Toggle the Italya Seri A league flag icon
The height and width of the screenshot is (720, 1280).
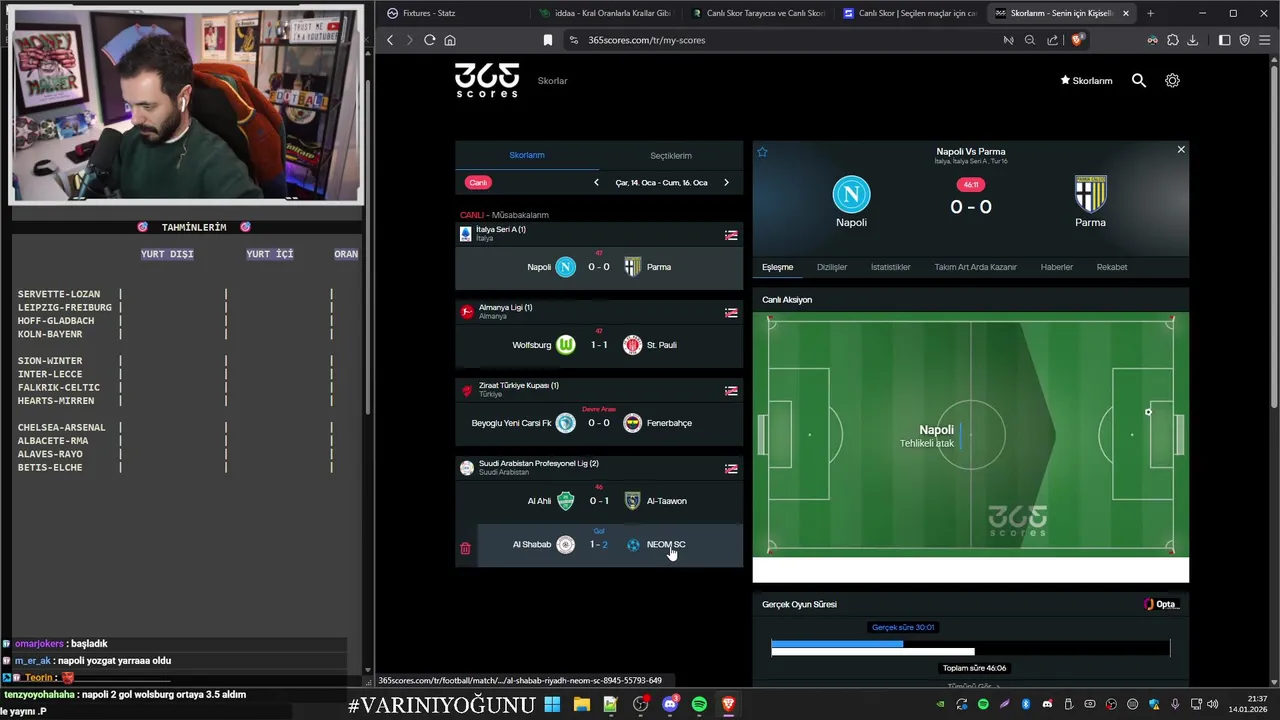[x=731, y=235]
